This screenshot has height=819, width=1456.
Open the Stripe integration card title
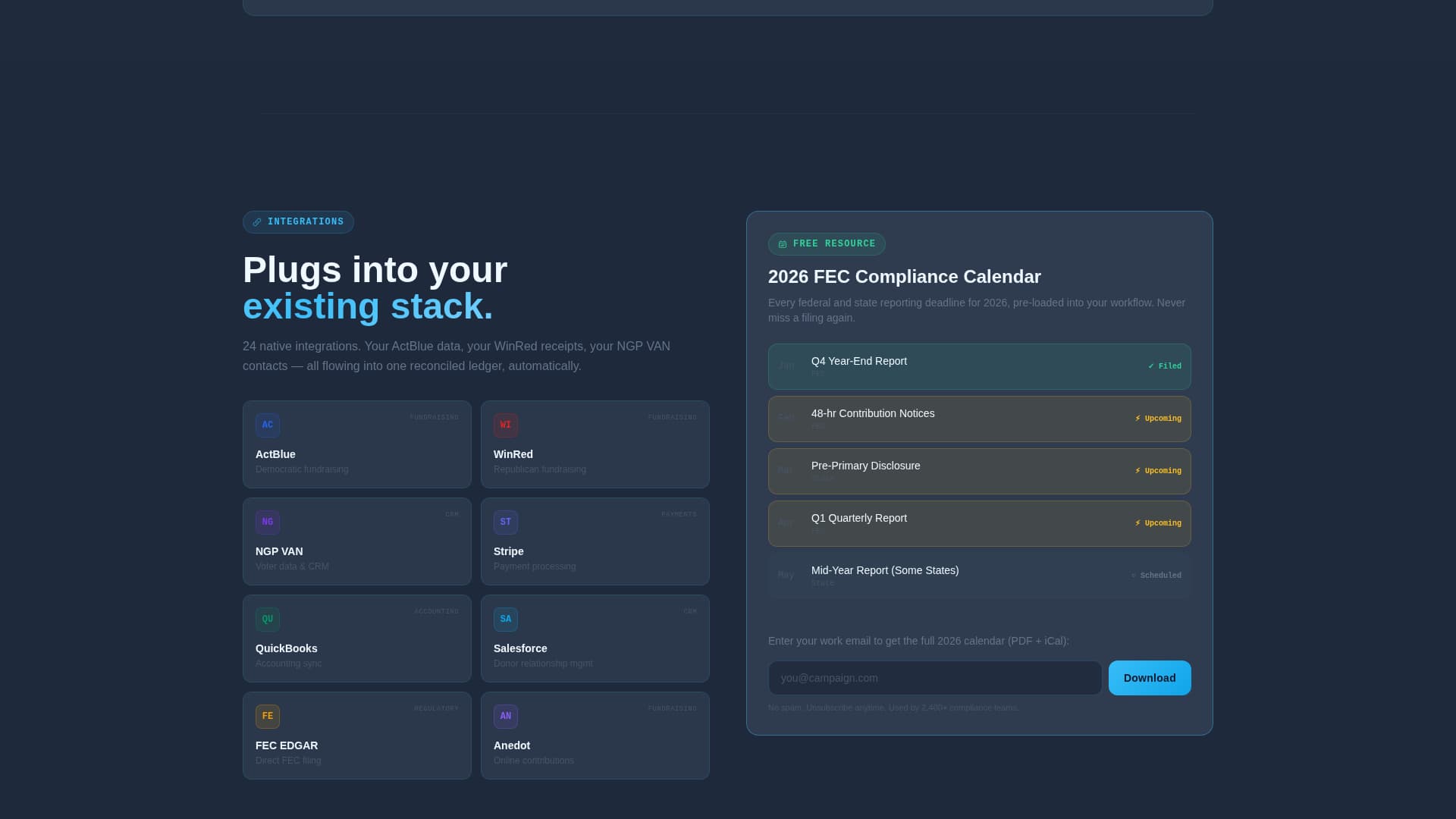(509, 551)
